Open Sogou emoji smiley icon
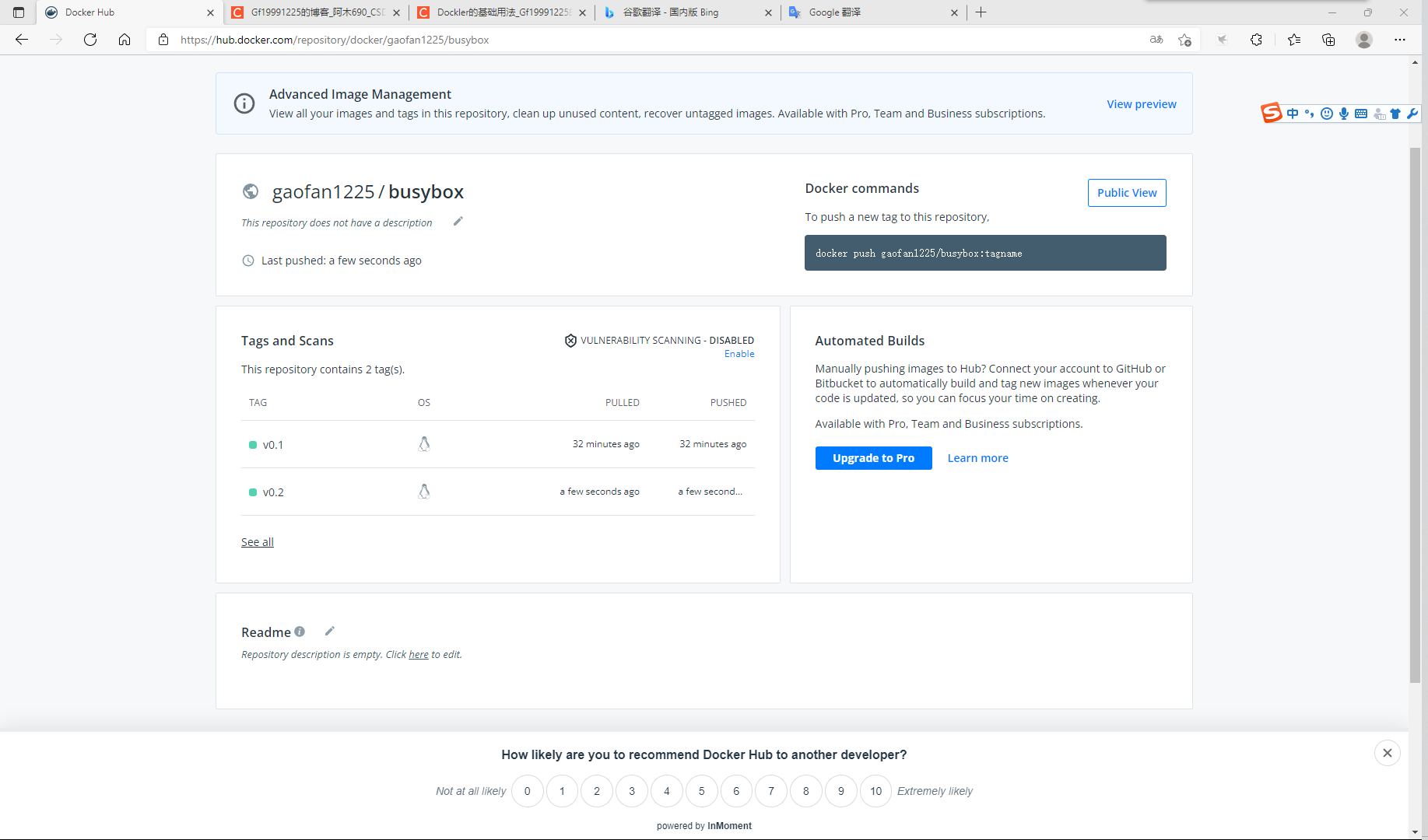The width and height of the screenshot is (1428, 840). (1327, 114)
